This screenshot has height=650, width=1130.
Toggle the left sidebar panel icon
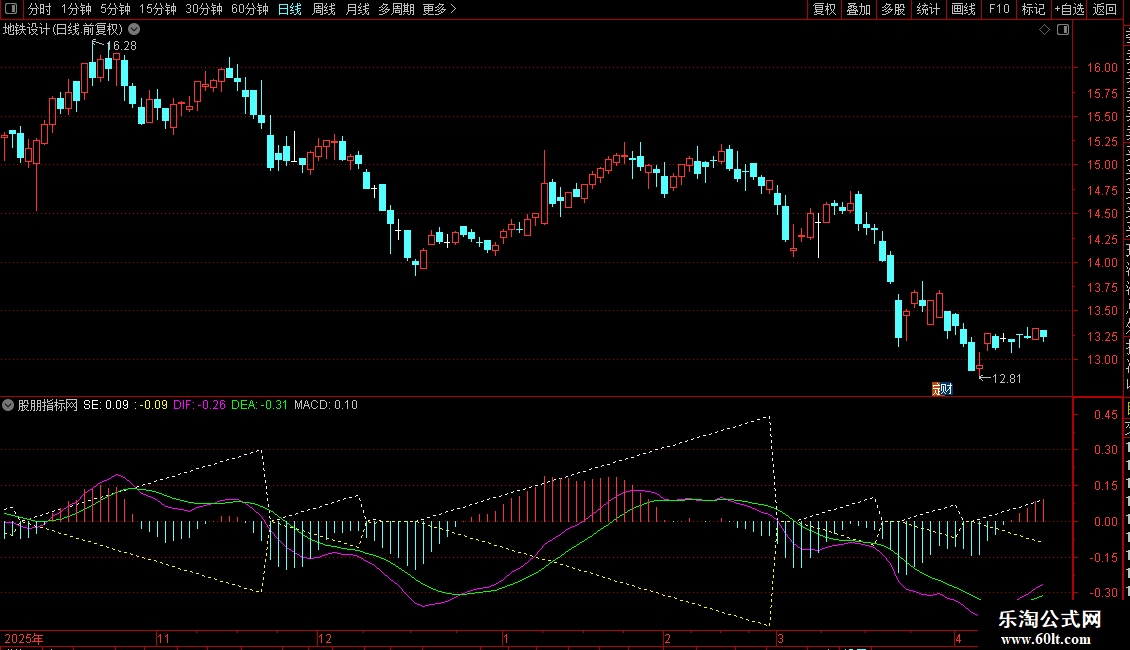[x=11, y=9]
